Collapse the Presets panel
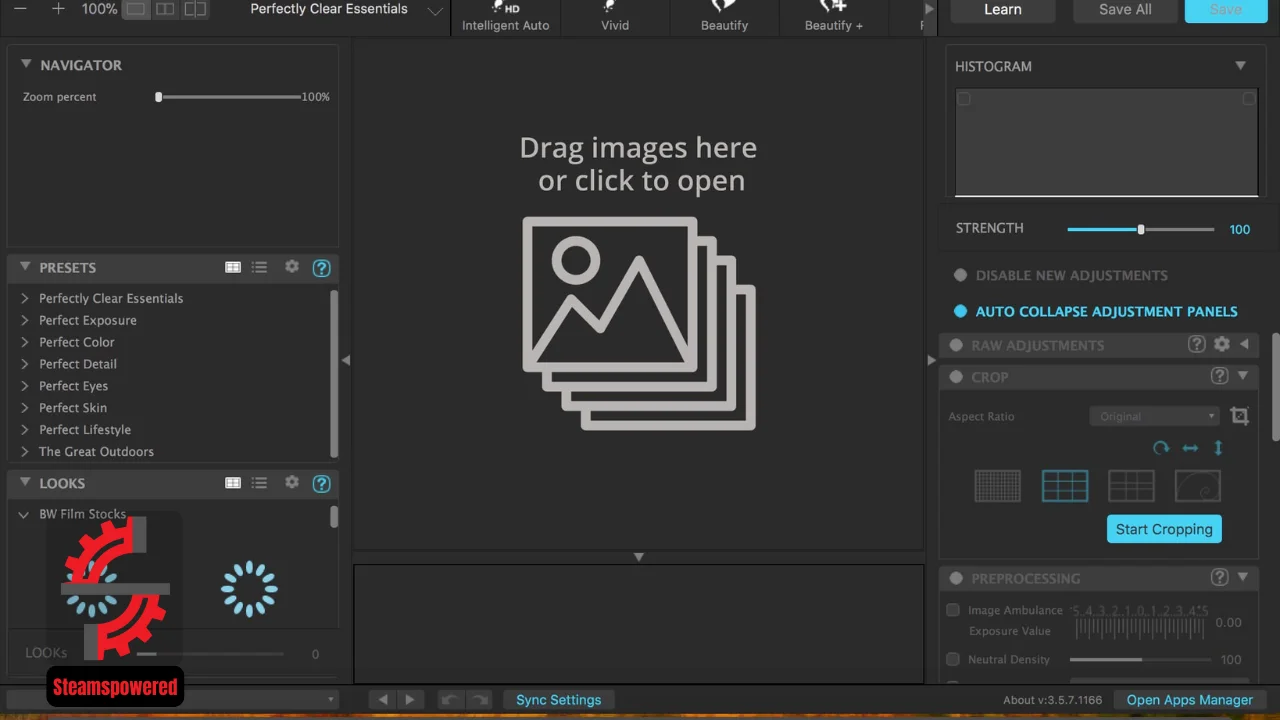Image resolution: width=1280 pixels, height=720 pixels. coord(26,267)
